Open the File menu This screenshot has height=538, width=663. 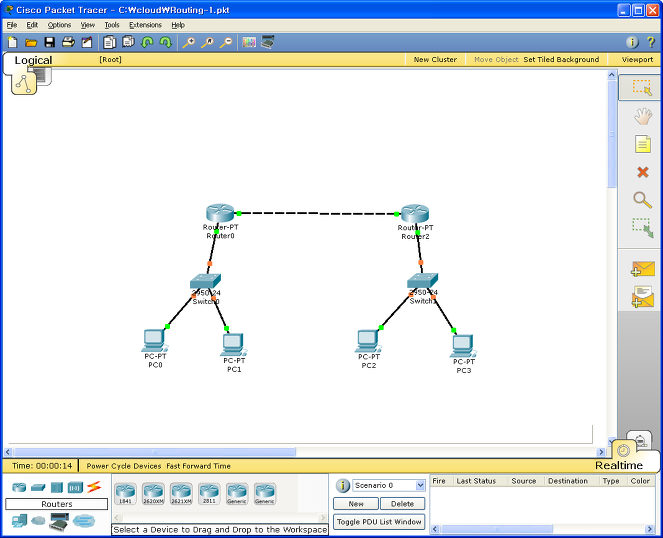12,25
